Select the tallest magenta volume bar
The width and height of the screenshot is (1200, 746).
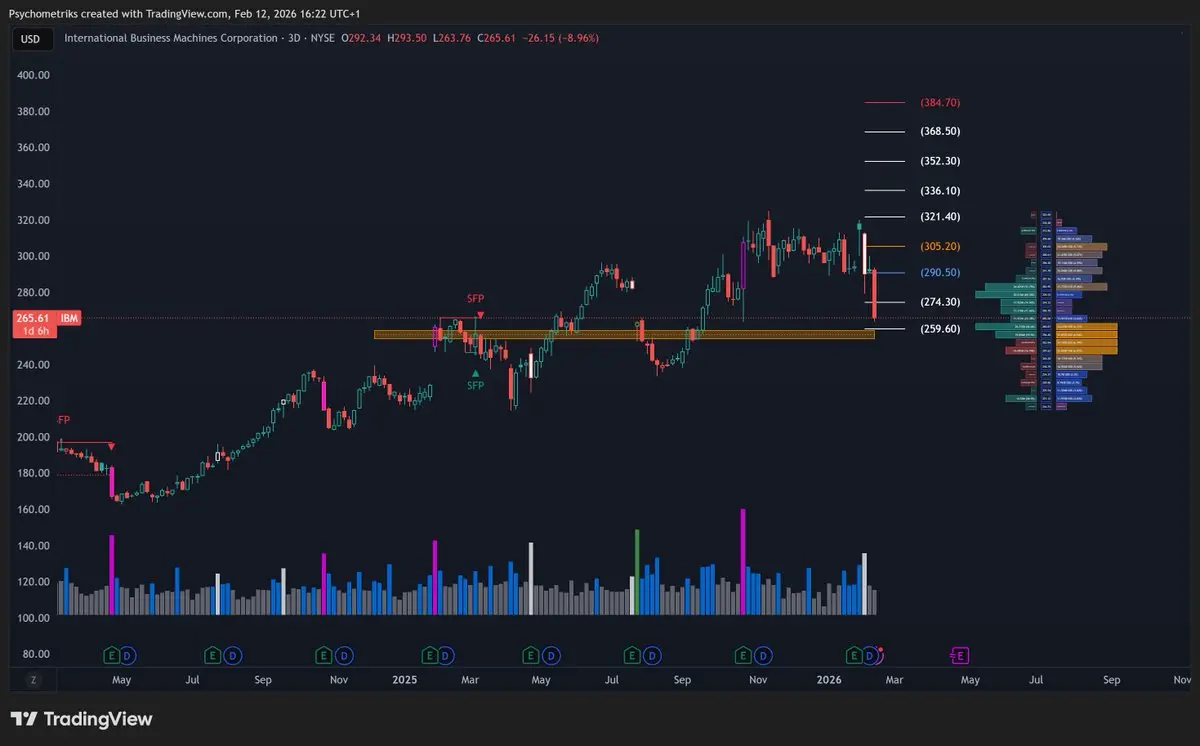pyautogui.click(x=743, y=562)
